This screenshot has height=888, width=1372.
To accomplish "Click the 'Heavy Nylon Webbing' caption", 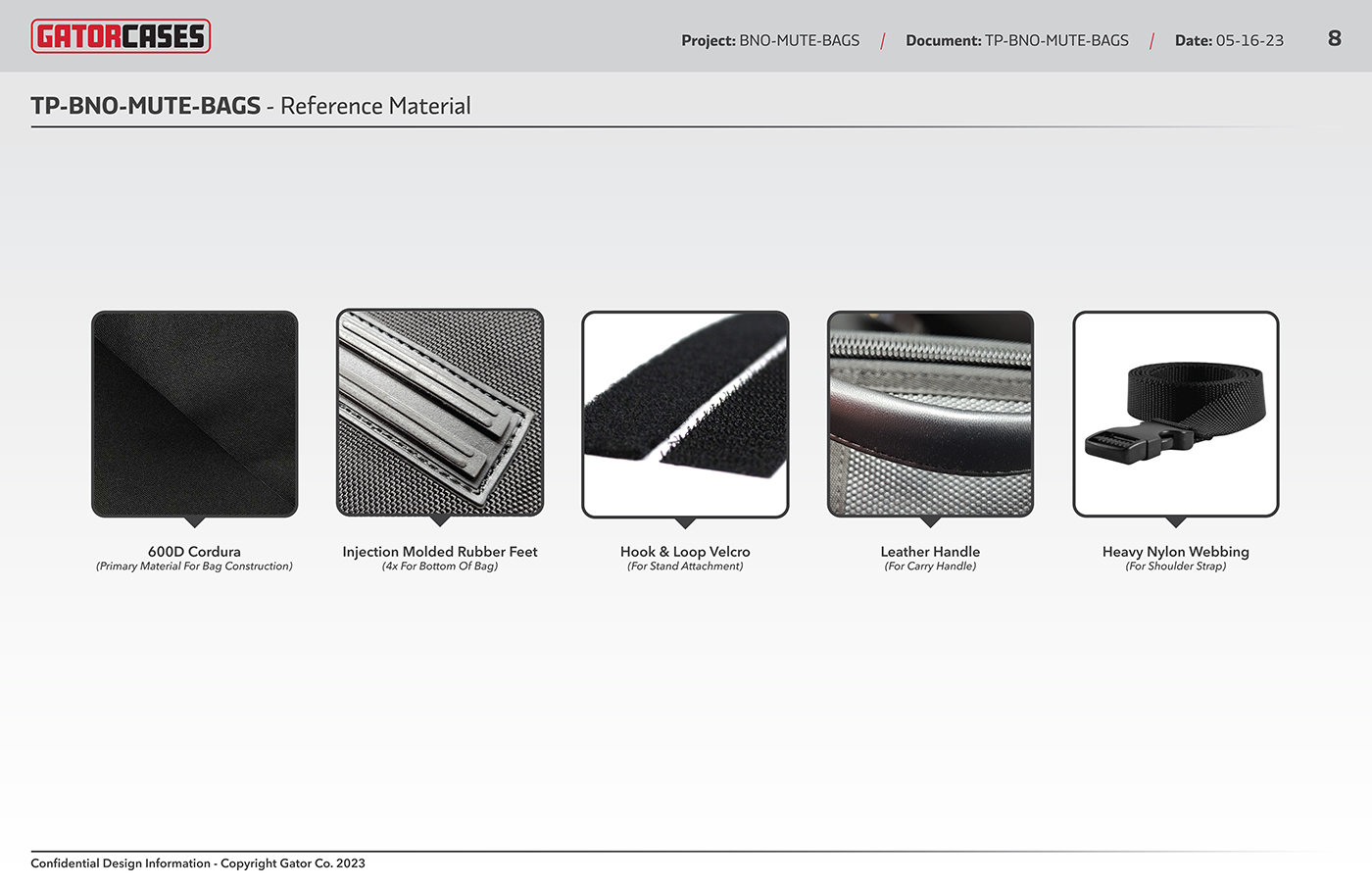I will point(1176,552).
